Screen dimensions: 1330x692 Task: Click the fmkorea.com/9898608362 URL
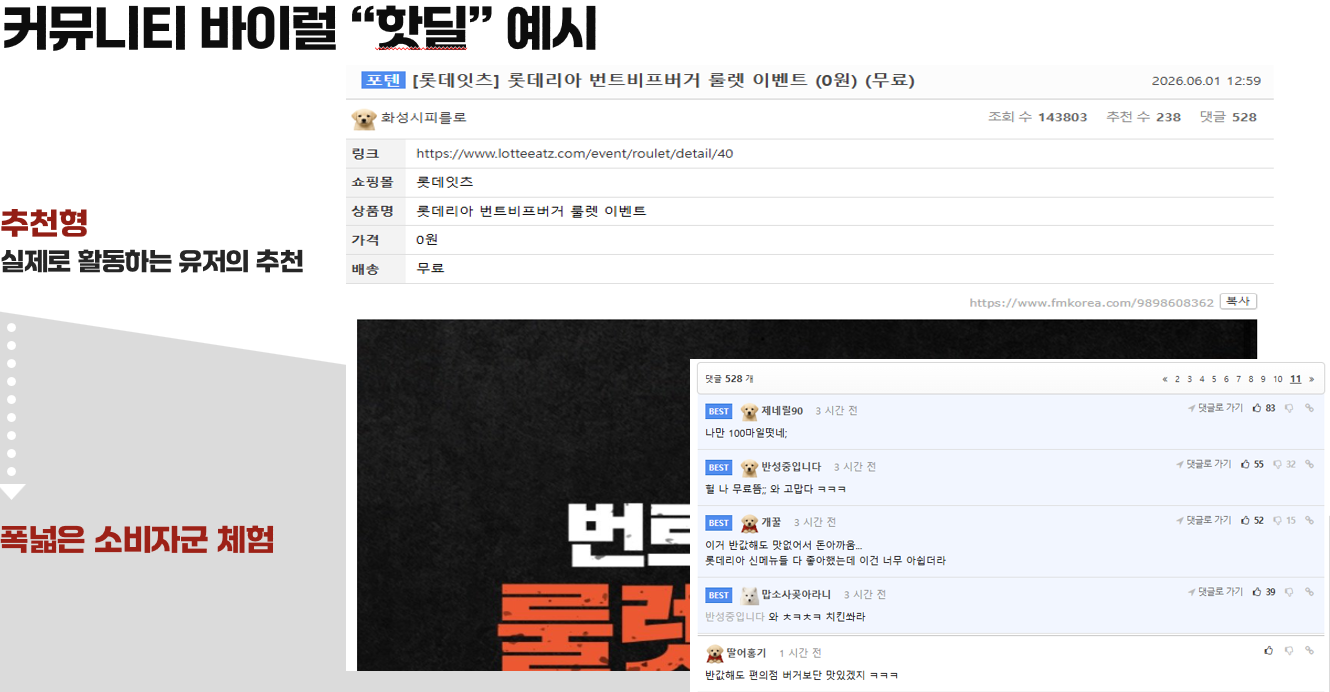1091,302
